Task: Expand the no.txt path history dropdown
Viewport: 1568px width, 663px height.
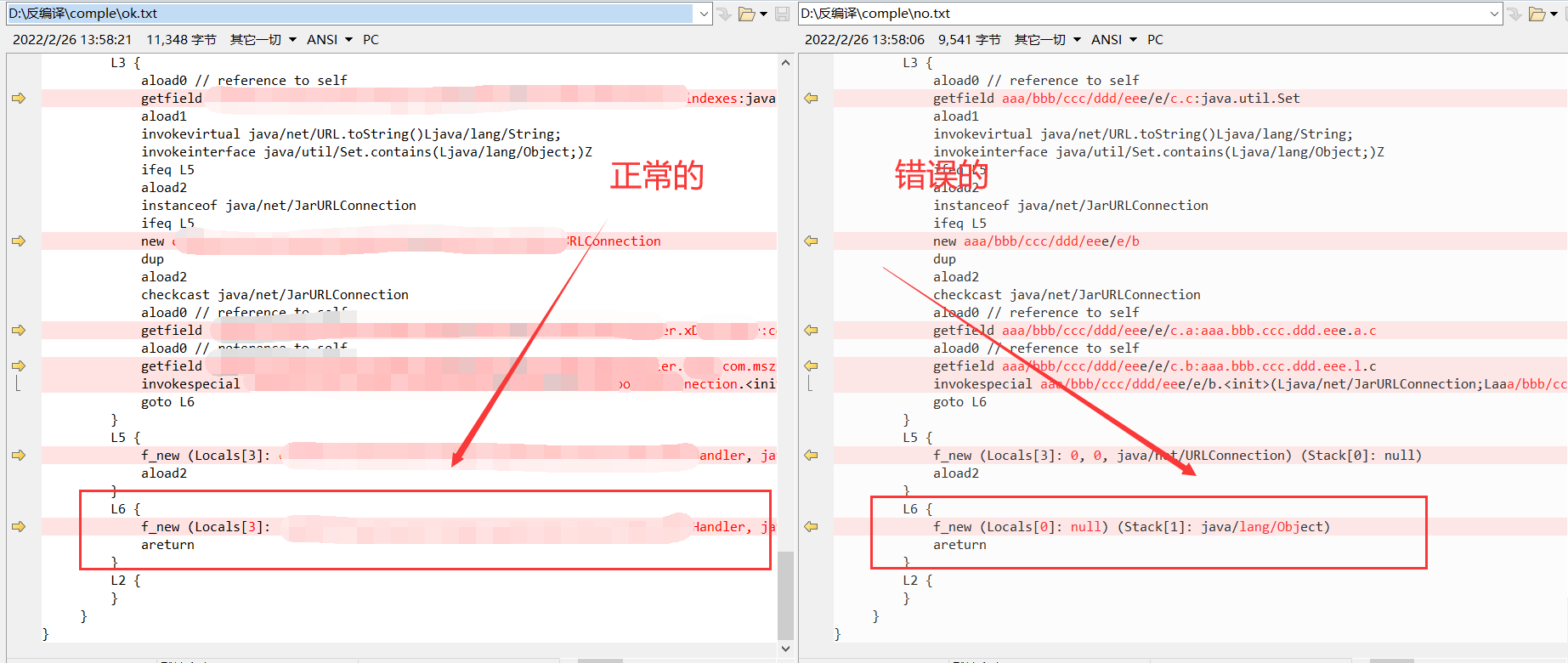Action: [1494, 14]
